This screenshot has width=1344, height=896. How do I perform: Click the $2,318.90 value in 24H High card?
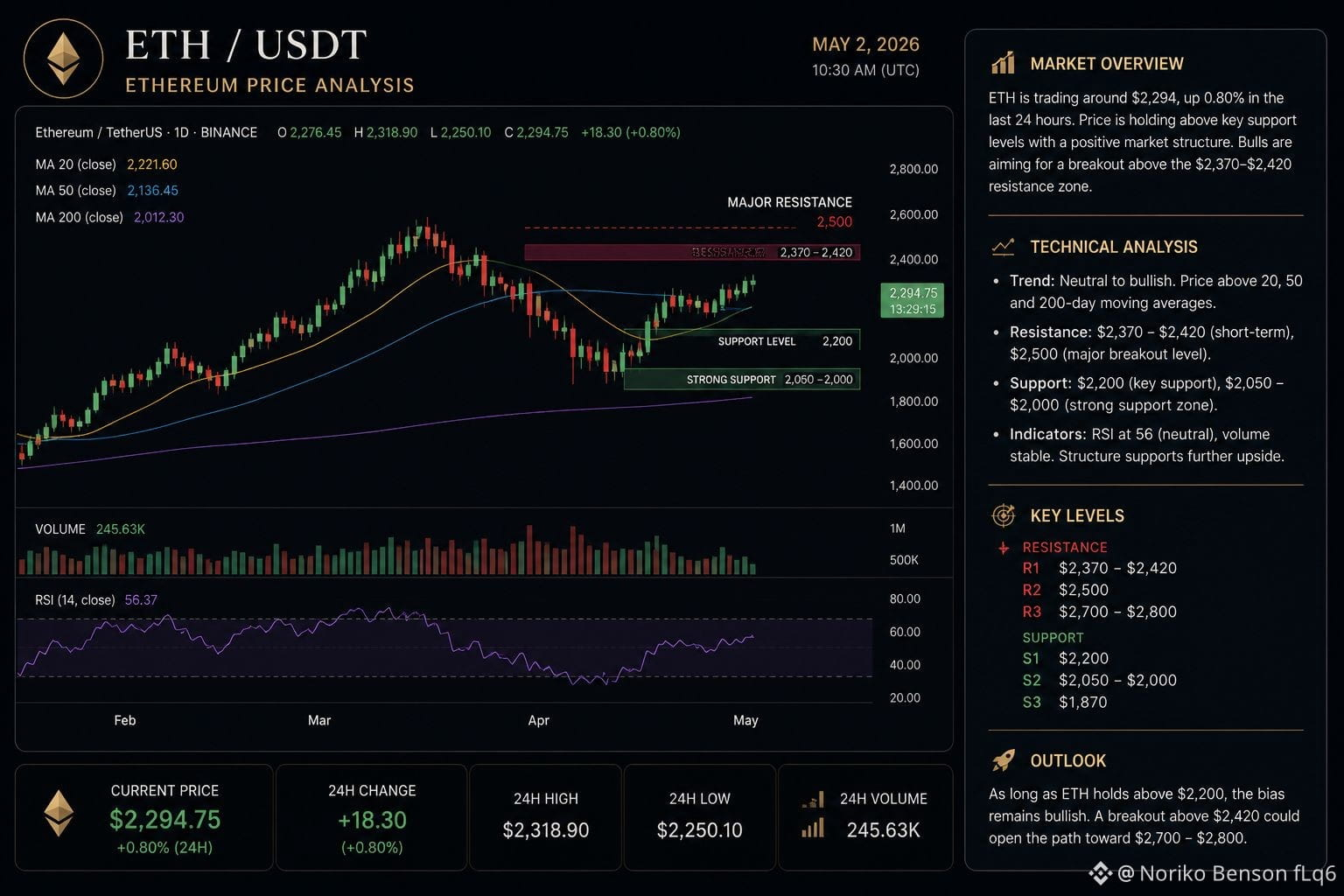point(546,829)
